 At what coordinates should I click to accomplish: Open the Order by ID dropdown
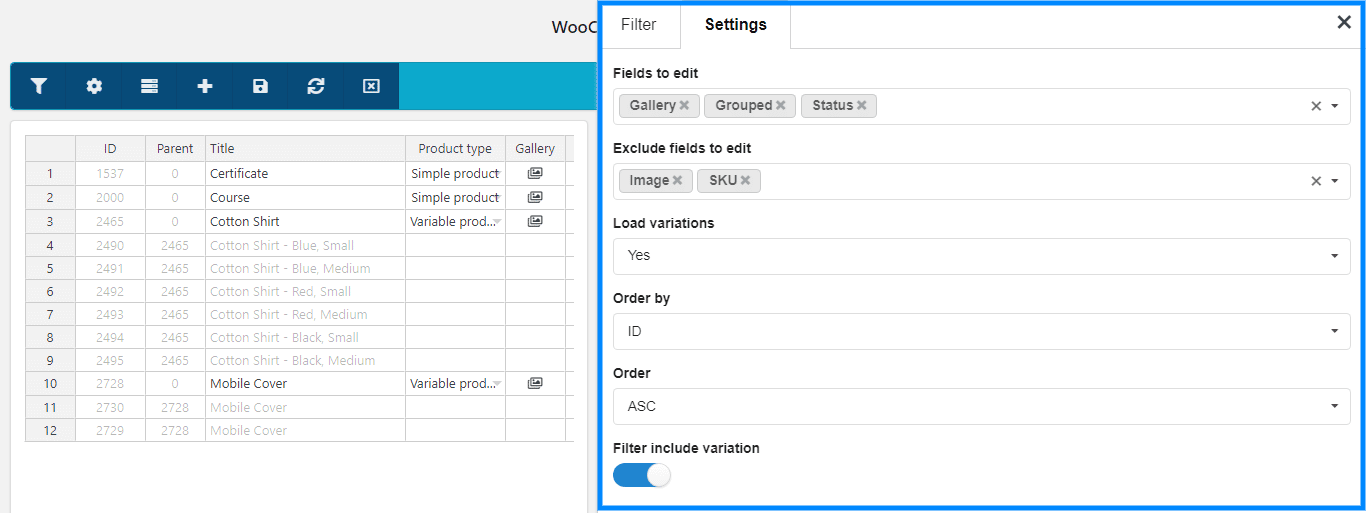pyautogui.click(x=982, y=331)
